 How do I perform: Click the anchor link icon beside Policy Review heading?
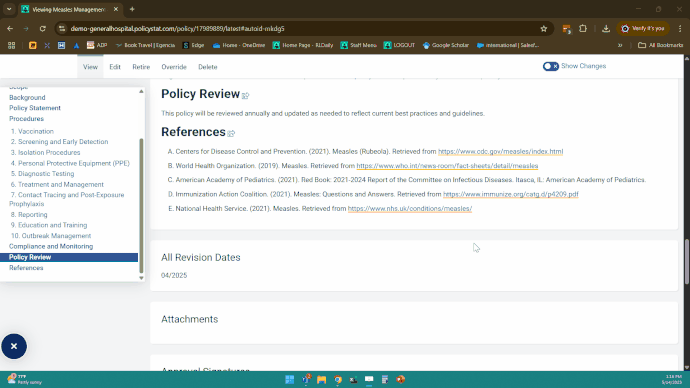pyautogui.click(x=245, y=95)
